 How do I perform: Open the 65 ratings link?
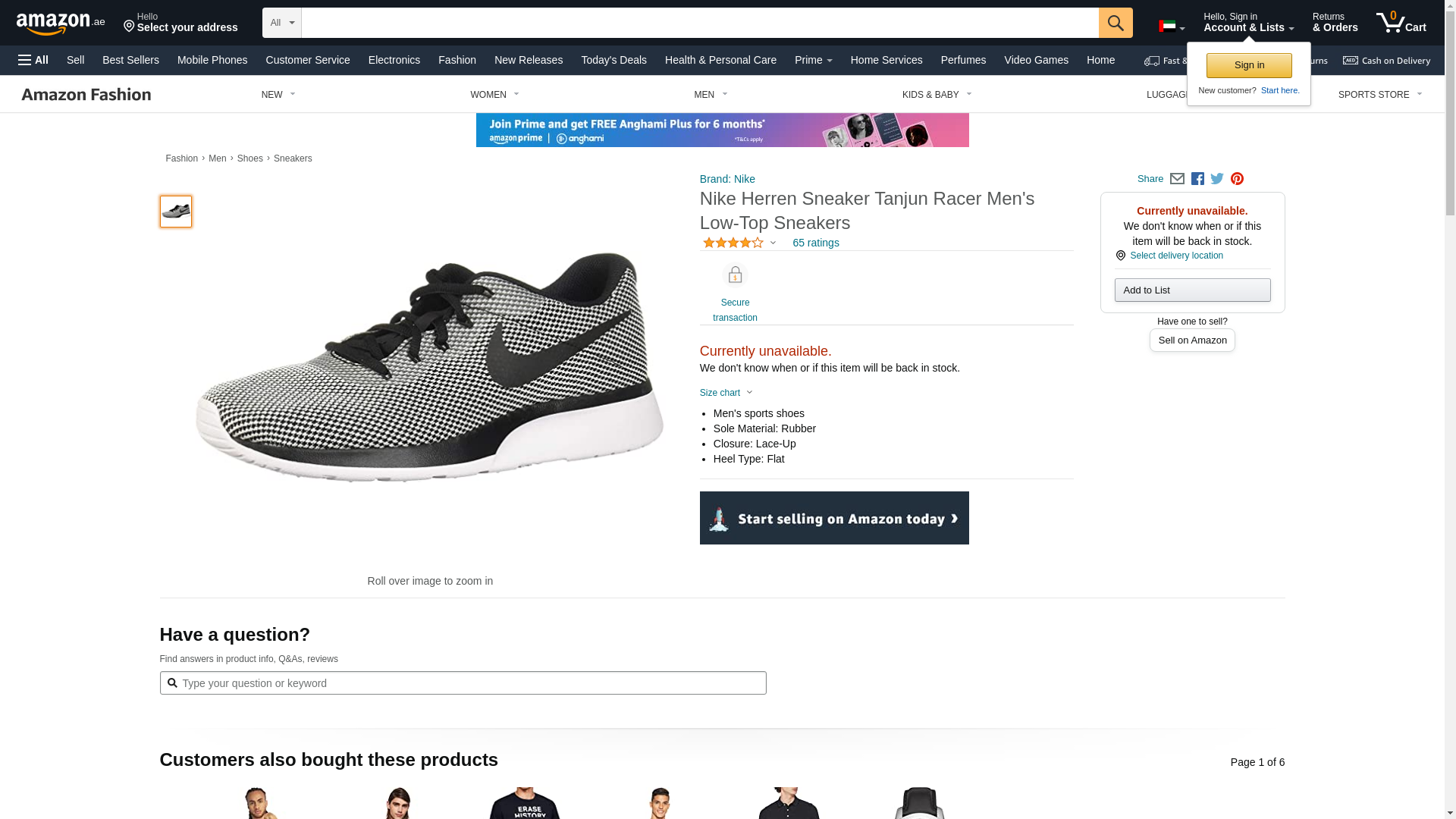coord(815,243)
